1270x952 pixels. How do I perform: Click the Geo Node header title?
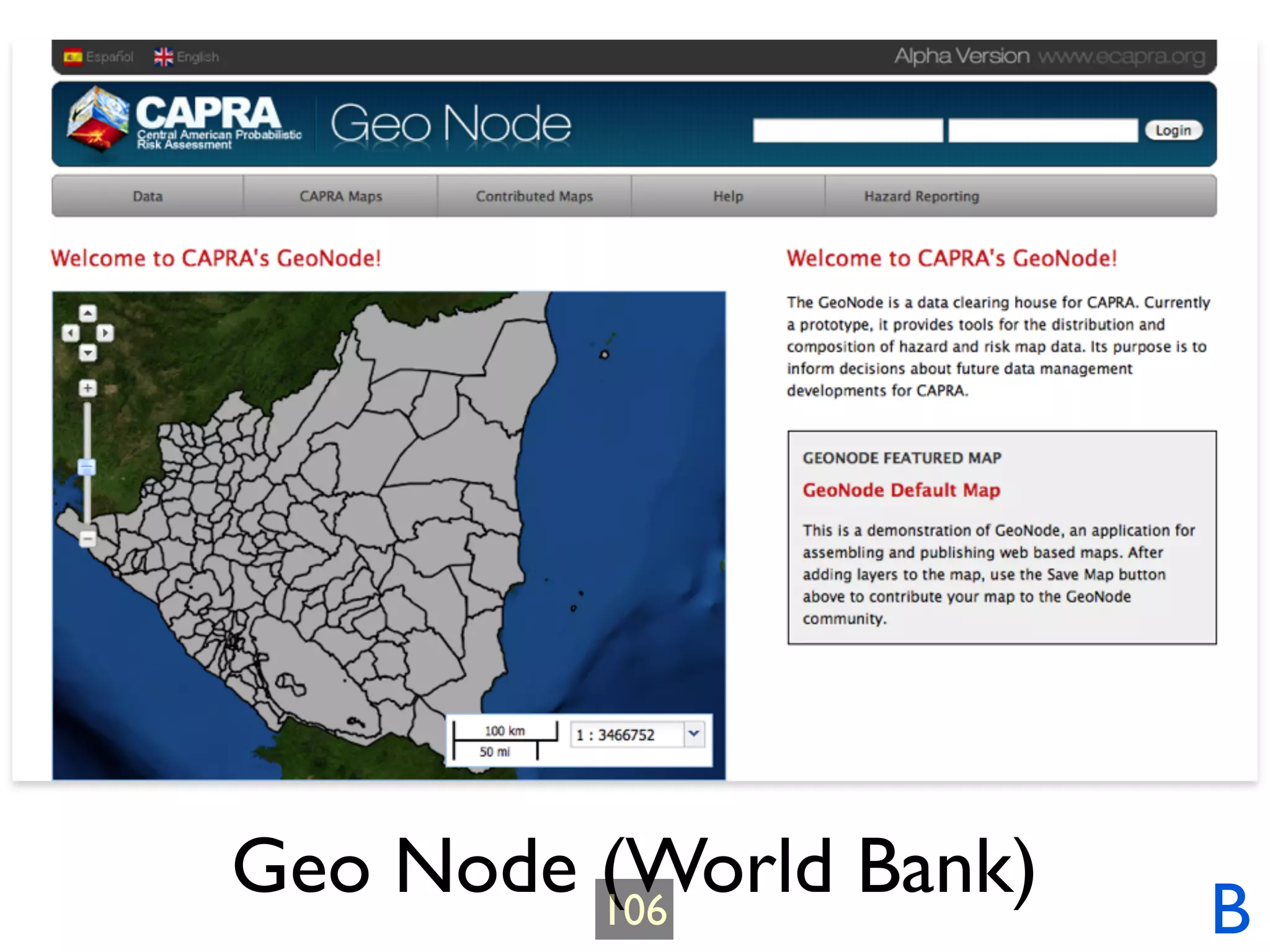pos(451,123)
